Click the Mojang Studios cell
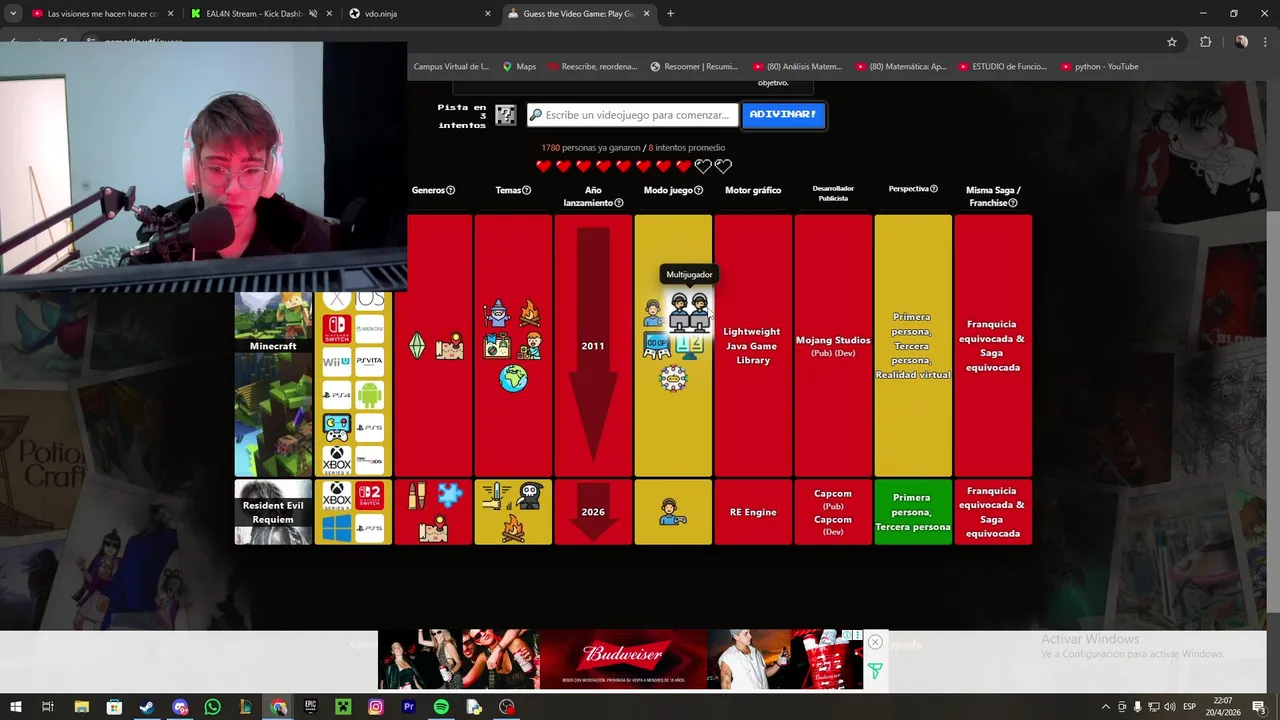The image size is (1280, 720). (x=833, y=346)
